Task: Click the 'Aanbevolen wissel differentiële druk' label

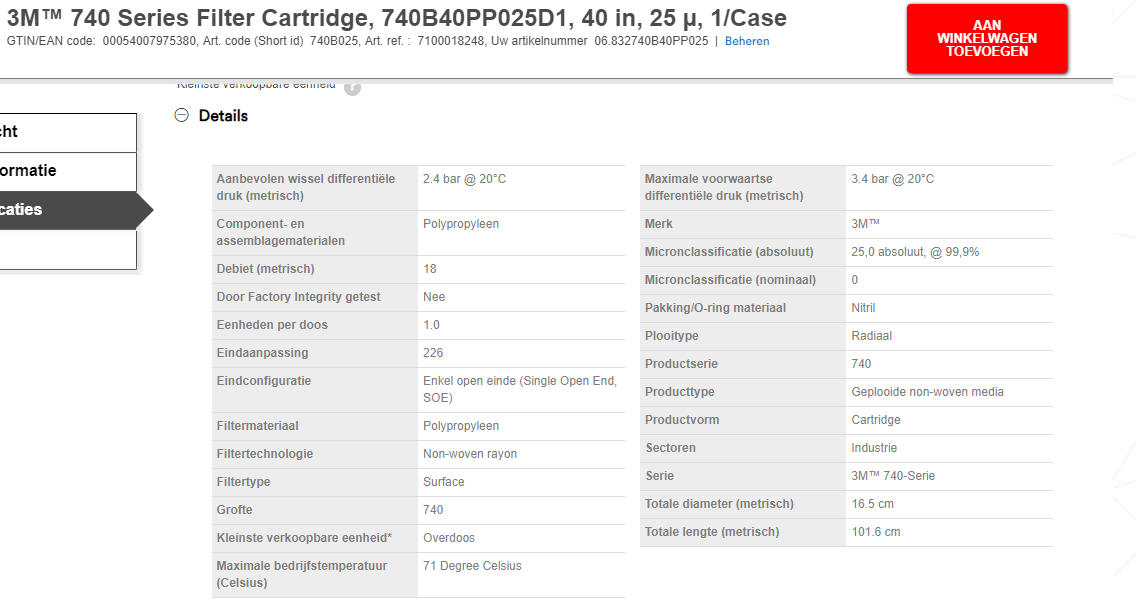Action: pos(306,187)
